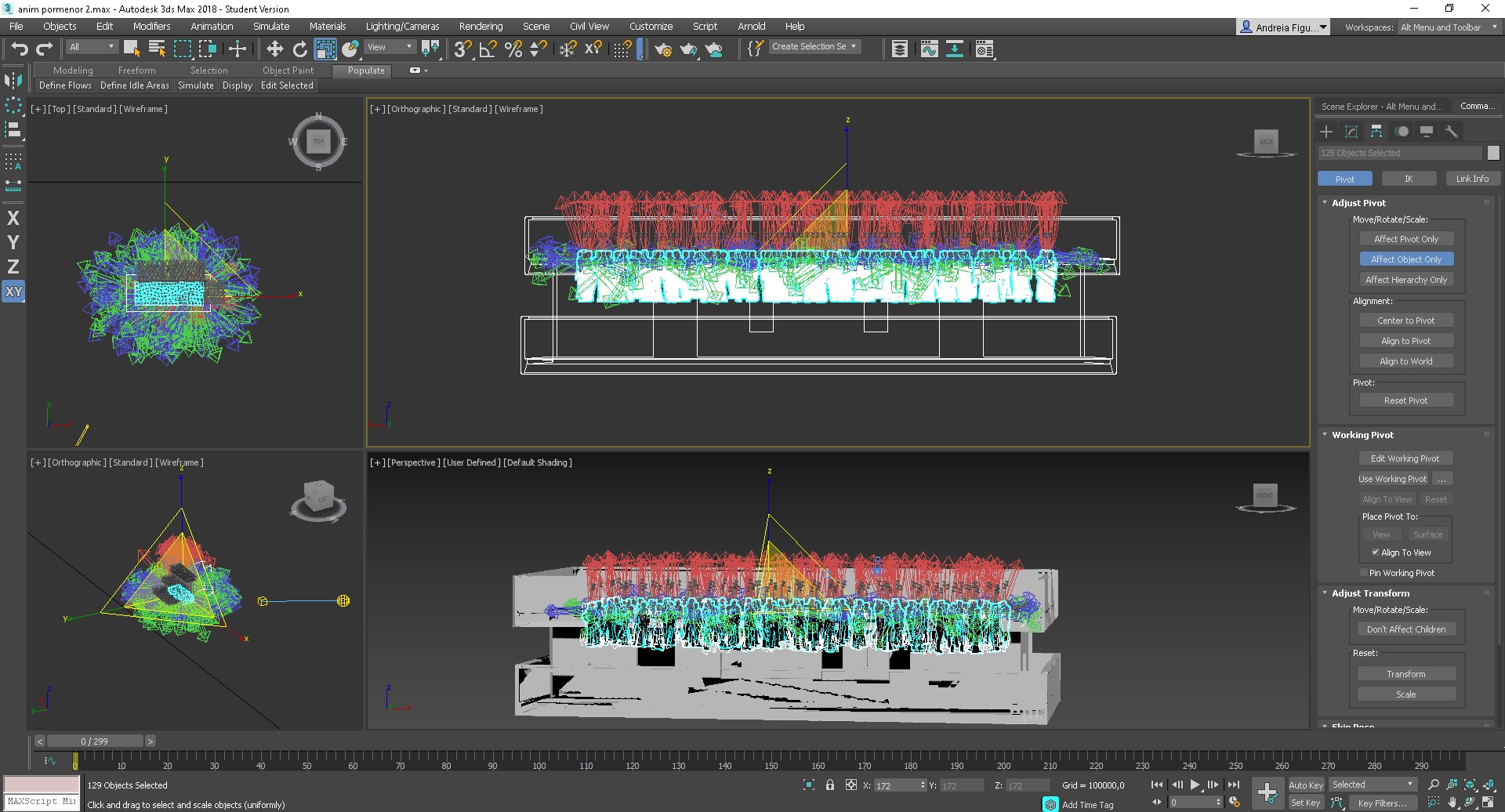
Task: Choose the Rectangular Selection Region tool
Action: coord(183,49)
